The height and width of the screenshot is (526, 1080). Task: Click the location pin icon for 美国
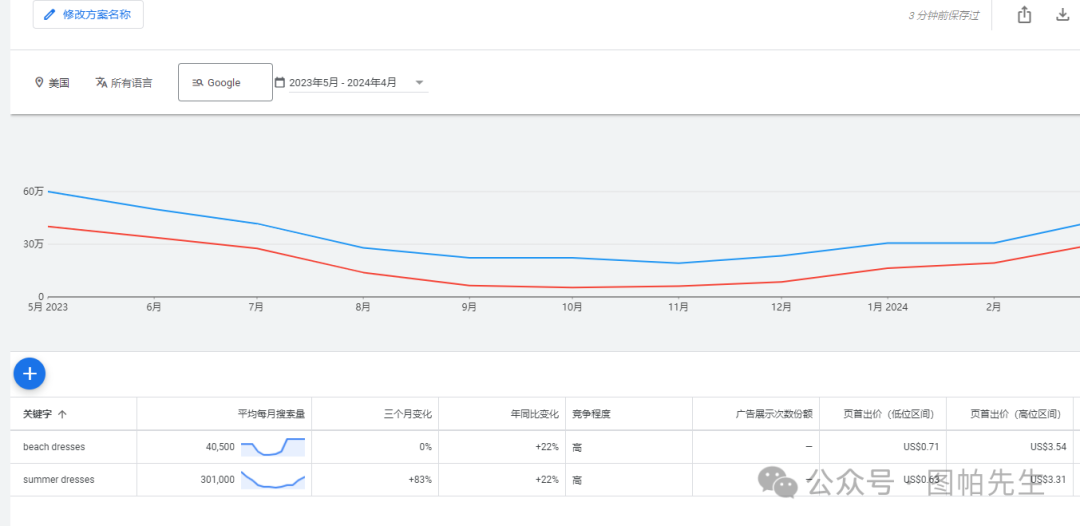(39, 83)
